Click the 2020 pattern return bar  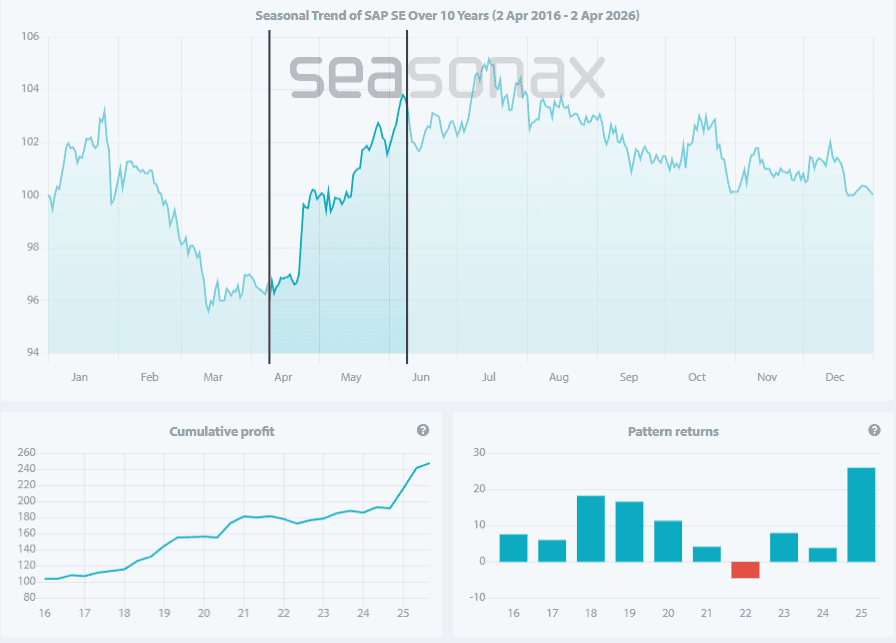(x=668, y=540)
